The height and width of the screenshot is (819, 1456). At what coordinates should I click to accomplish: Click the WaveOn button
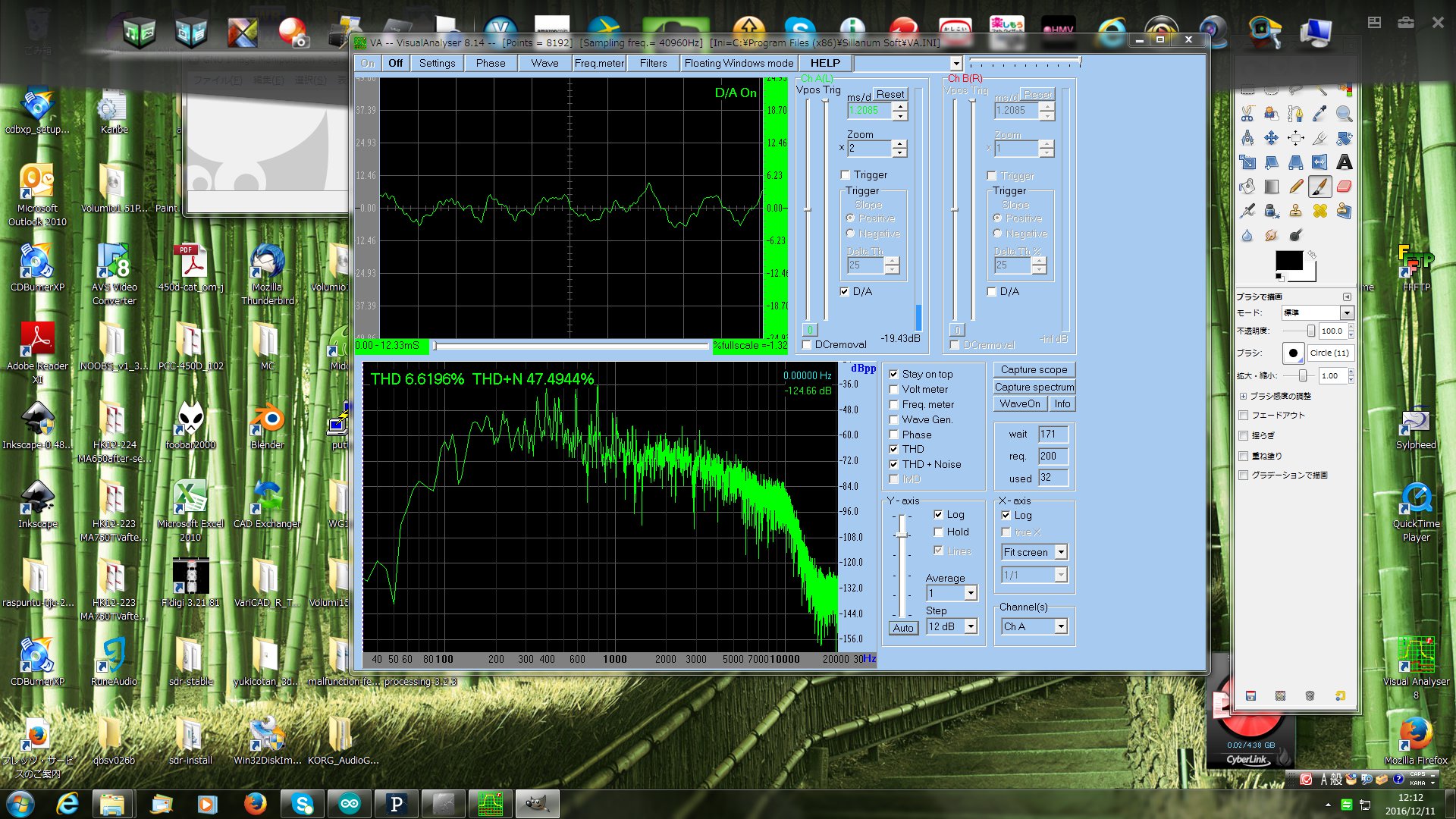pyautogui.click(x=1019, y=403)
